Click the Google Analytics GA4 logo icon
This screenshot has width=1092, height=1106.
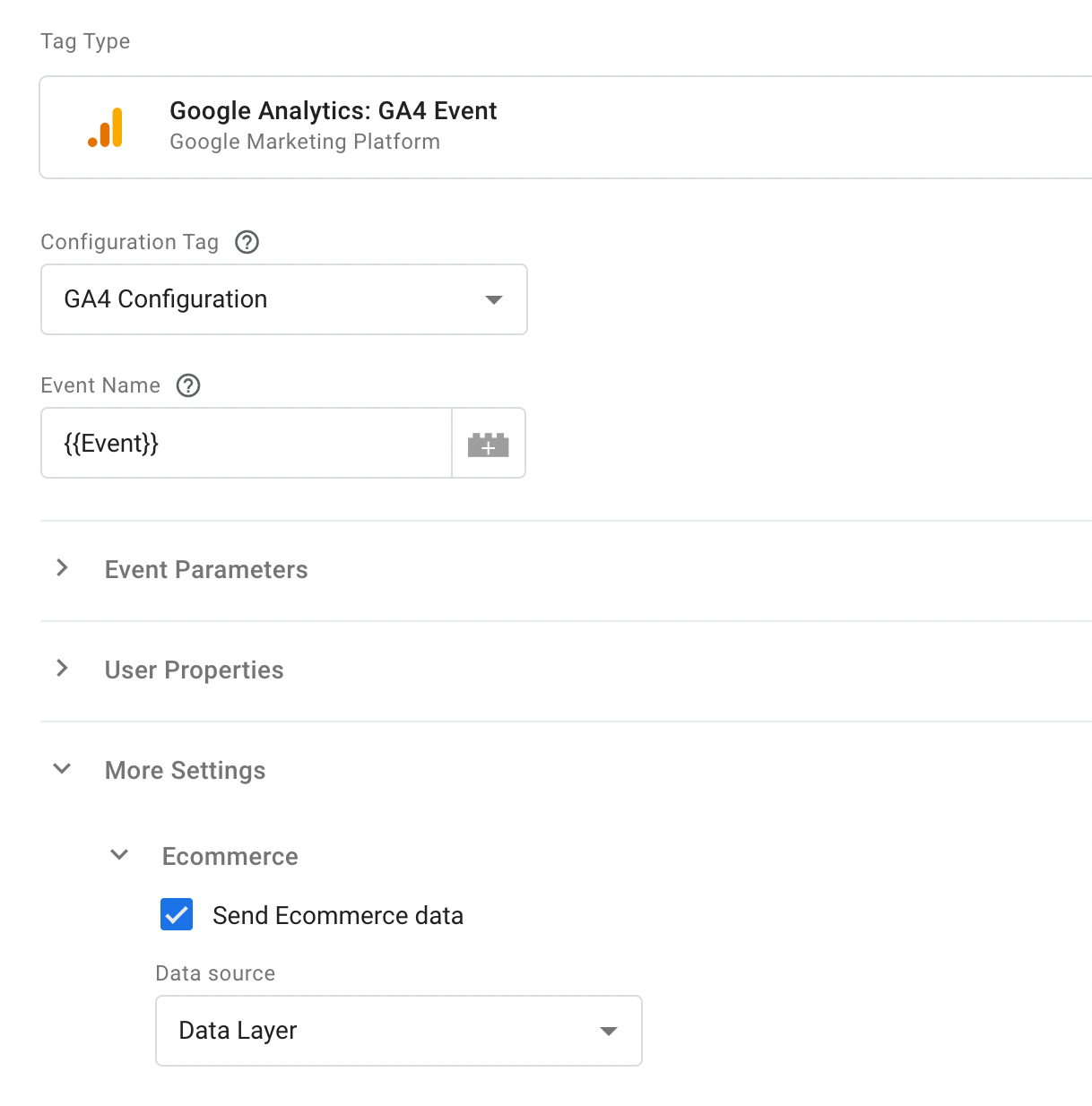[x=108, y=126]
